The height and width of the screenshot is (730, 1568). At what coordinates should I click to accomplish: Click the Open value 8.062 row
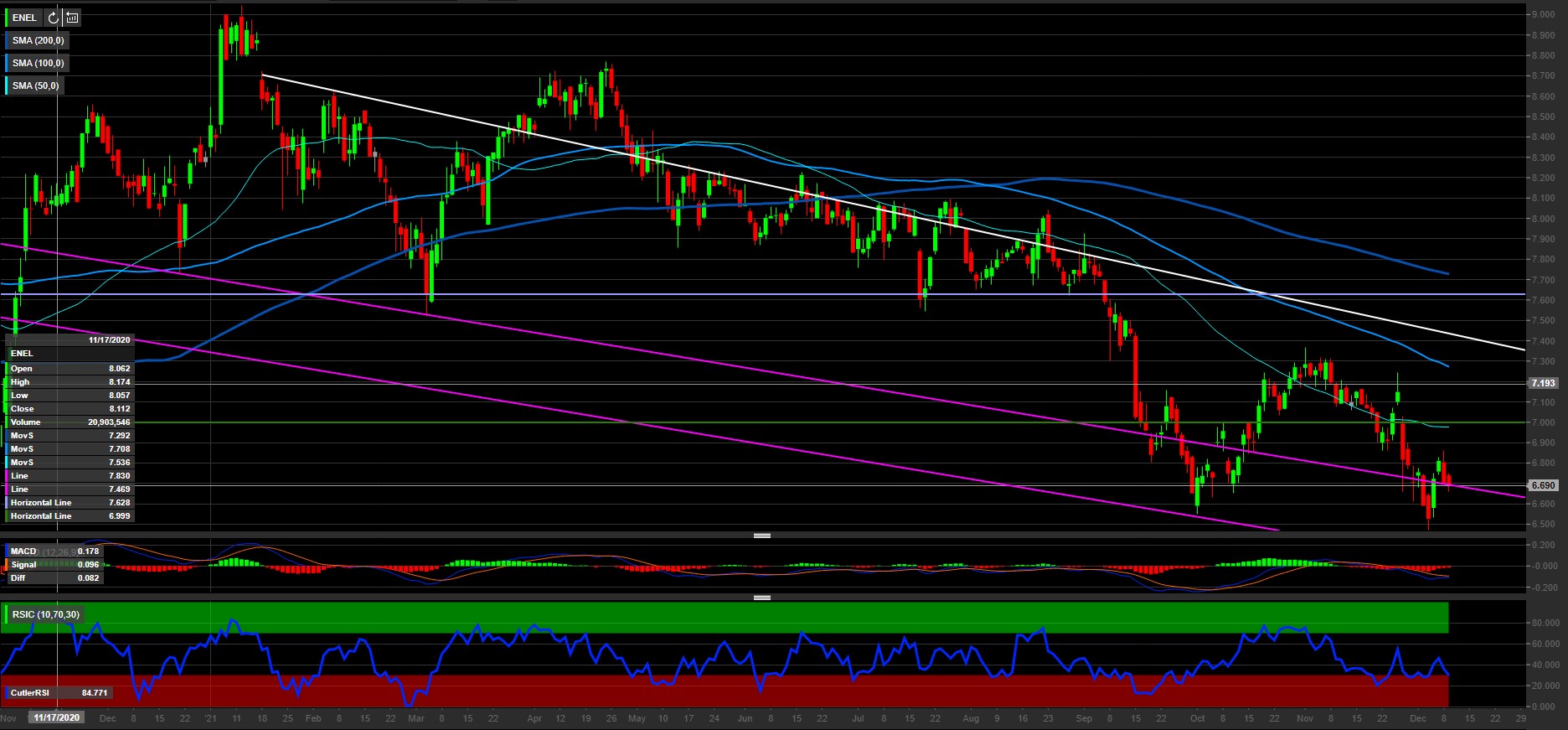(x=70, y=369)
